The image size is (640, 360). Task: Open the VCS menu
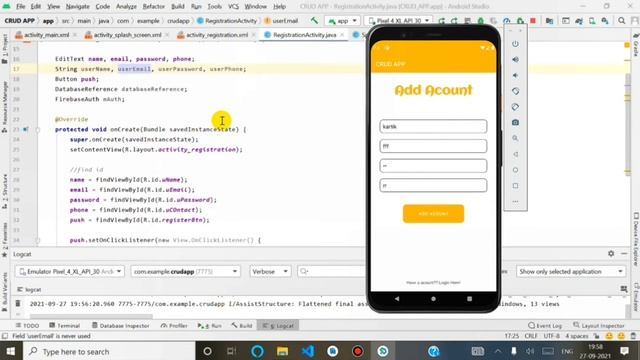233,7
